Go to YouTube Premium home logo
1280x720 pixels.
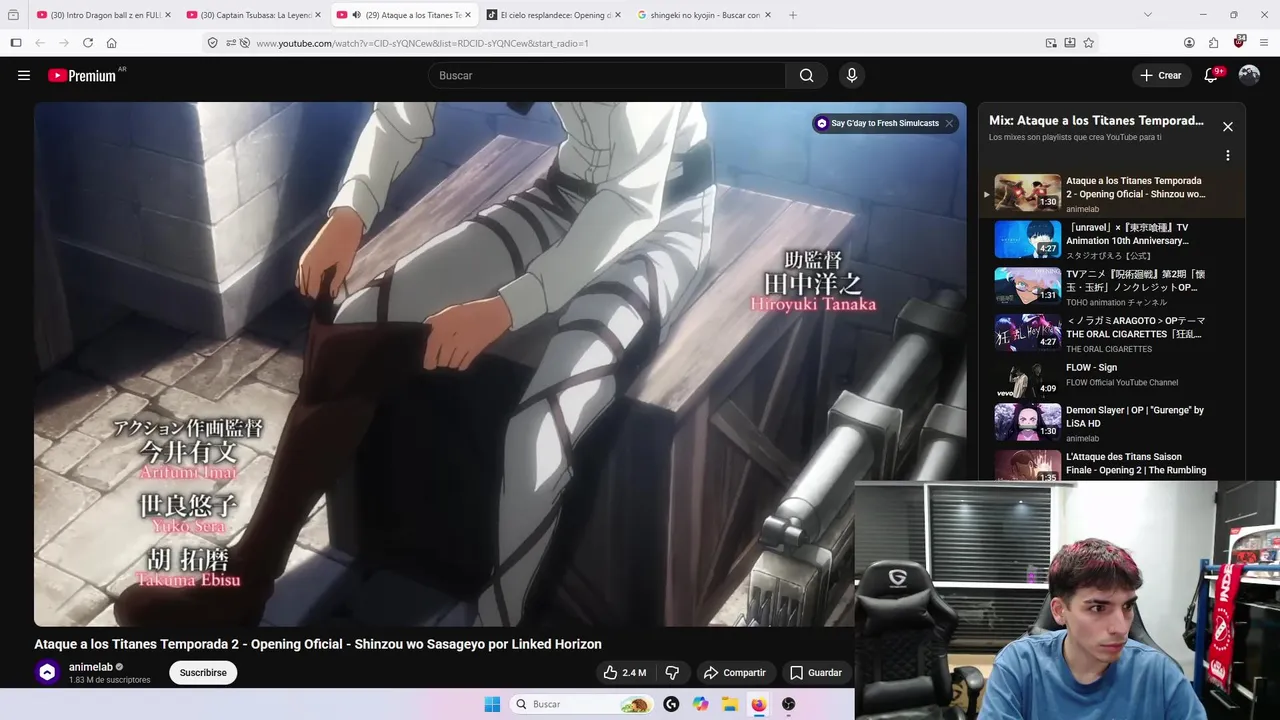pos(82,75)
